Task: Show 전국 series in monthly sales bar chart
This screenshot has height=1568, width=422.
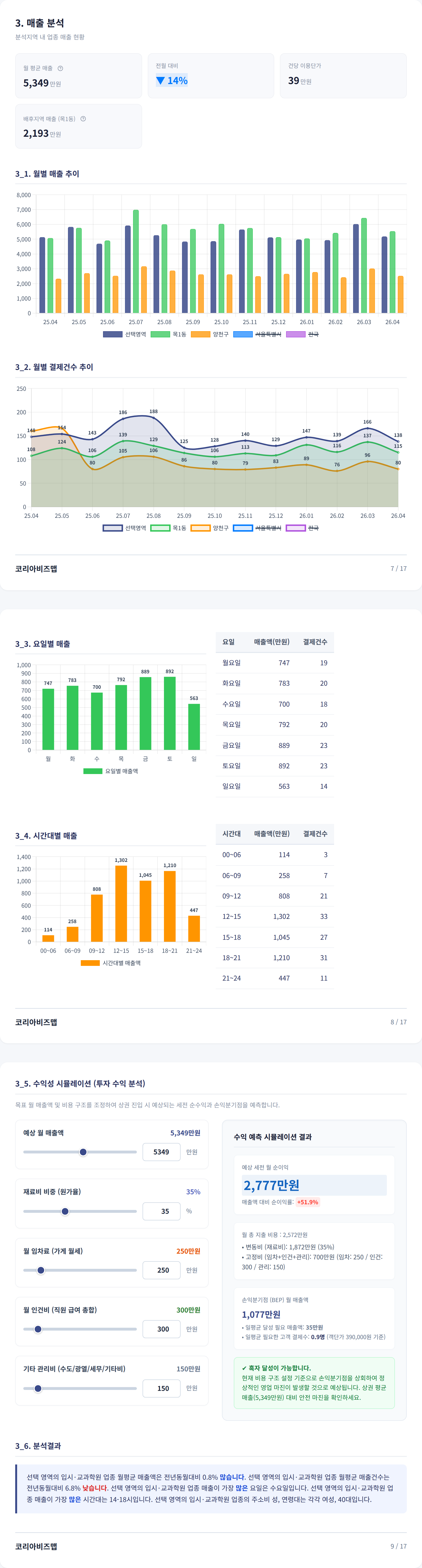Action: [x=303, y=334]
